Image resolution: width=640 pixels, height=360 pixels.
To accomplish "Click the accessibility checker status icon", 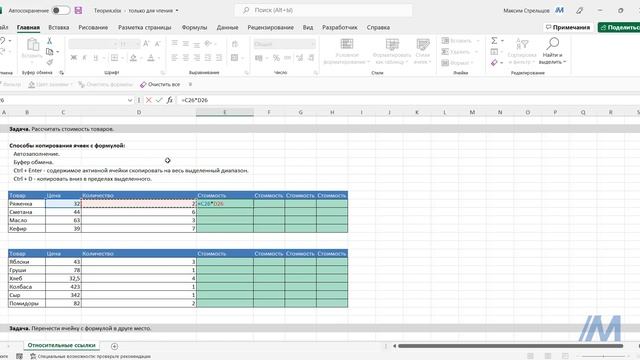I will tap(33, 356).
